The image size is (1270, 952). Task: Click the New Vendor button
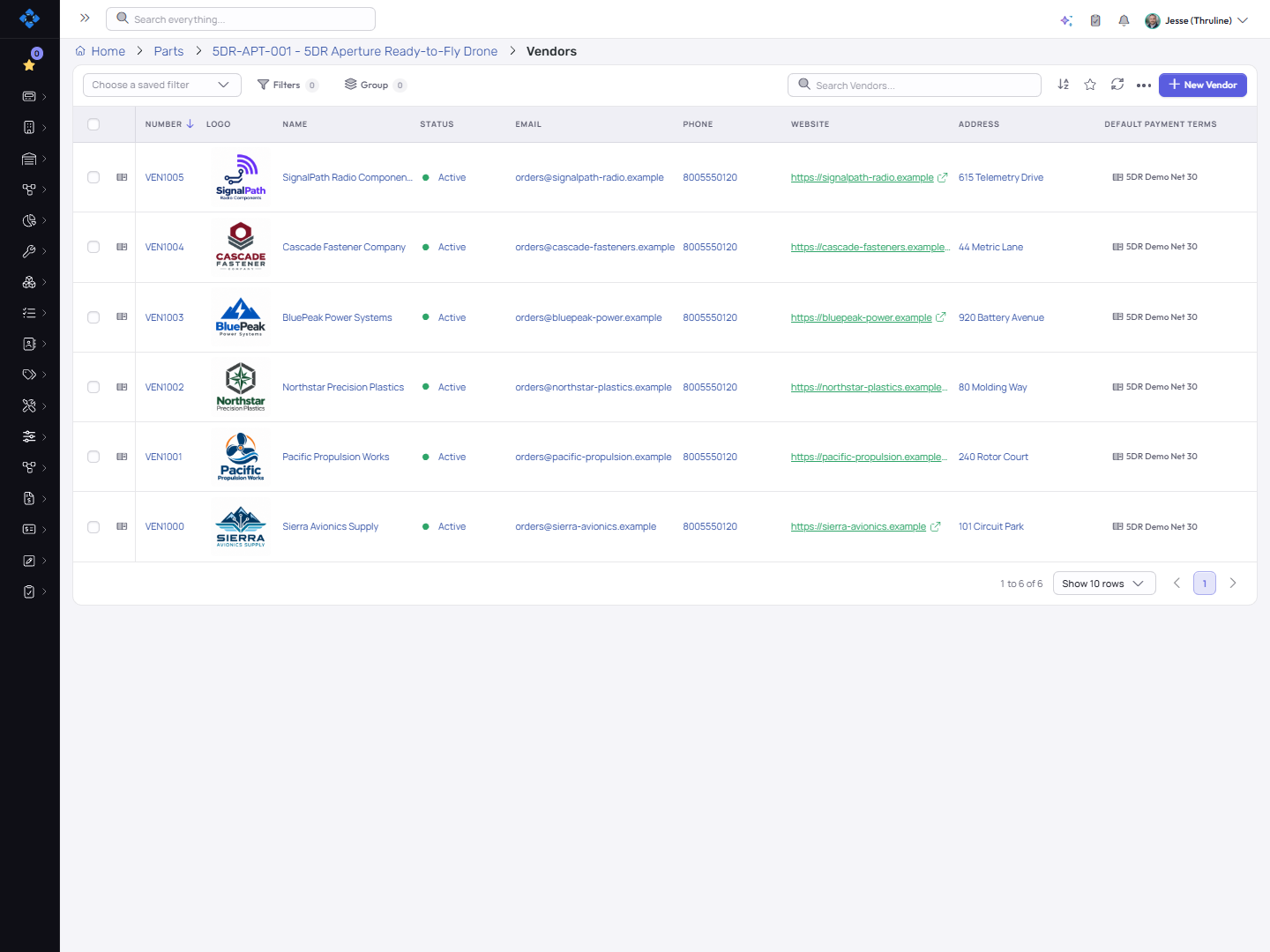1203,85
